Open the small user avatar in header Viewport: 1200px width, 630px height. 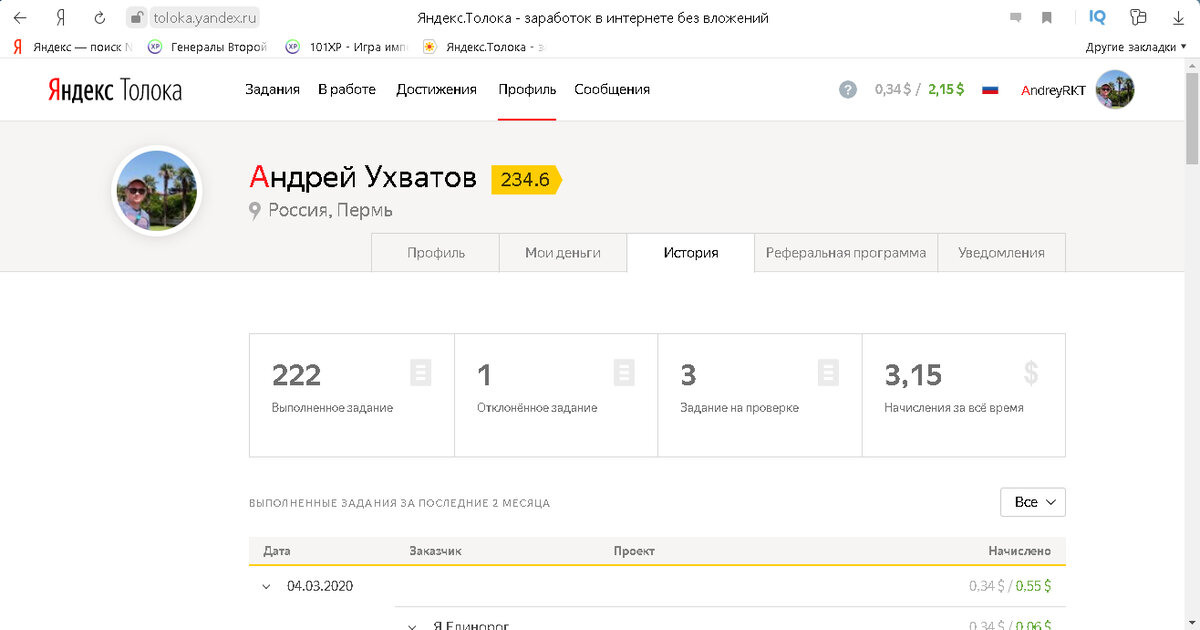[1115, 89]
